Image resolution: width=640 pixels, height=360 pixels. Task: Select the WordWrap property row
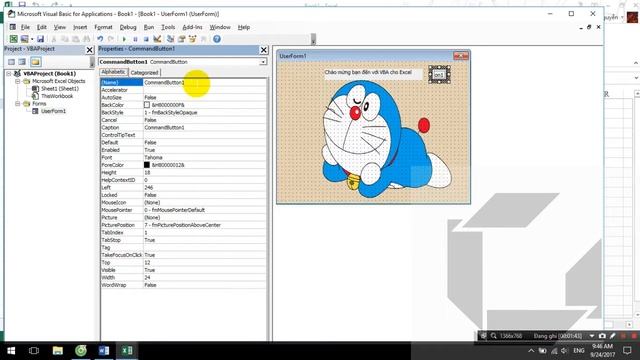click(x=184, y=285)
